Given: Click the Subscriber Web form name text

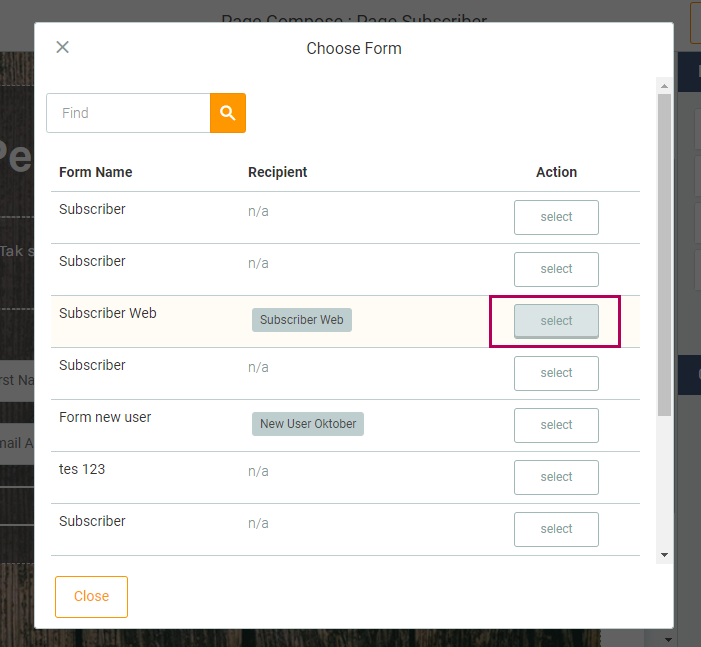Looking at the screenshot, I should tap(108, 313).
